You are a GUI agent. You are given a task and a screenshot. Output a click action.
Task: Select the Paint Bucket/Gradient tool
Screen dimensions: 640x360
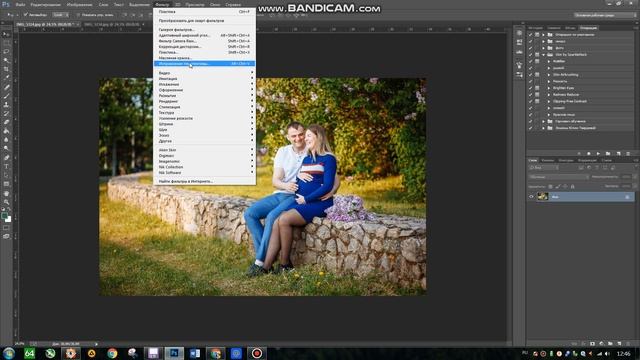(x=6, y=131)
